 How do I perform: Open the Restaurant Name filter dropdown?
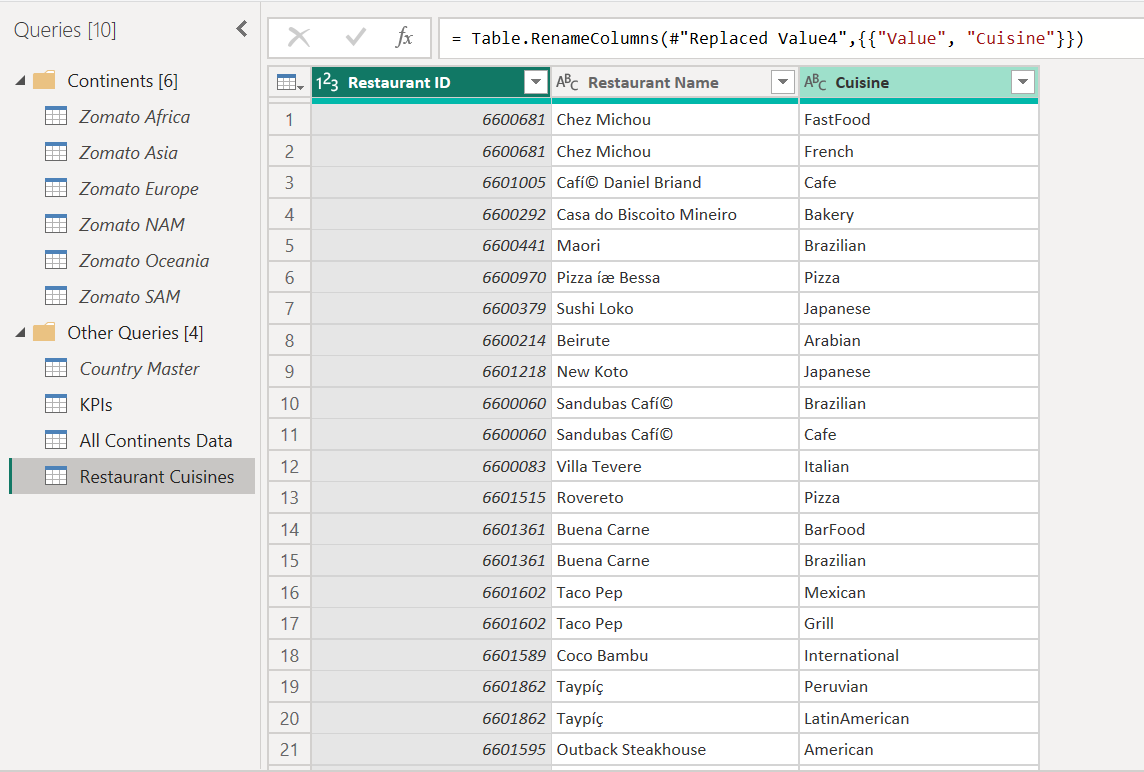(783, 83)
